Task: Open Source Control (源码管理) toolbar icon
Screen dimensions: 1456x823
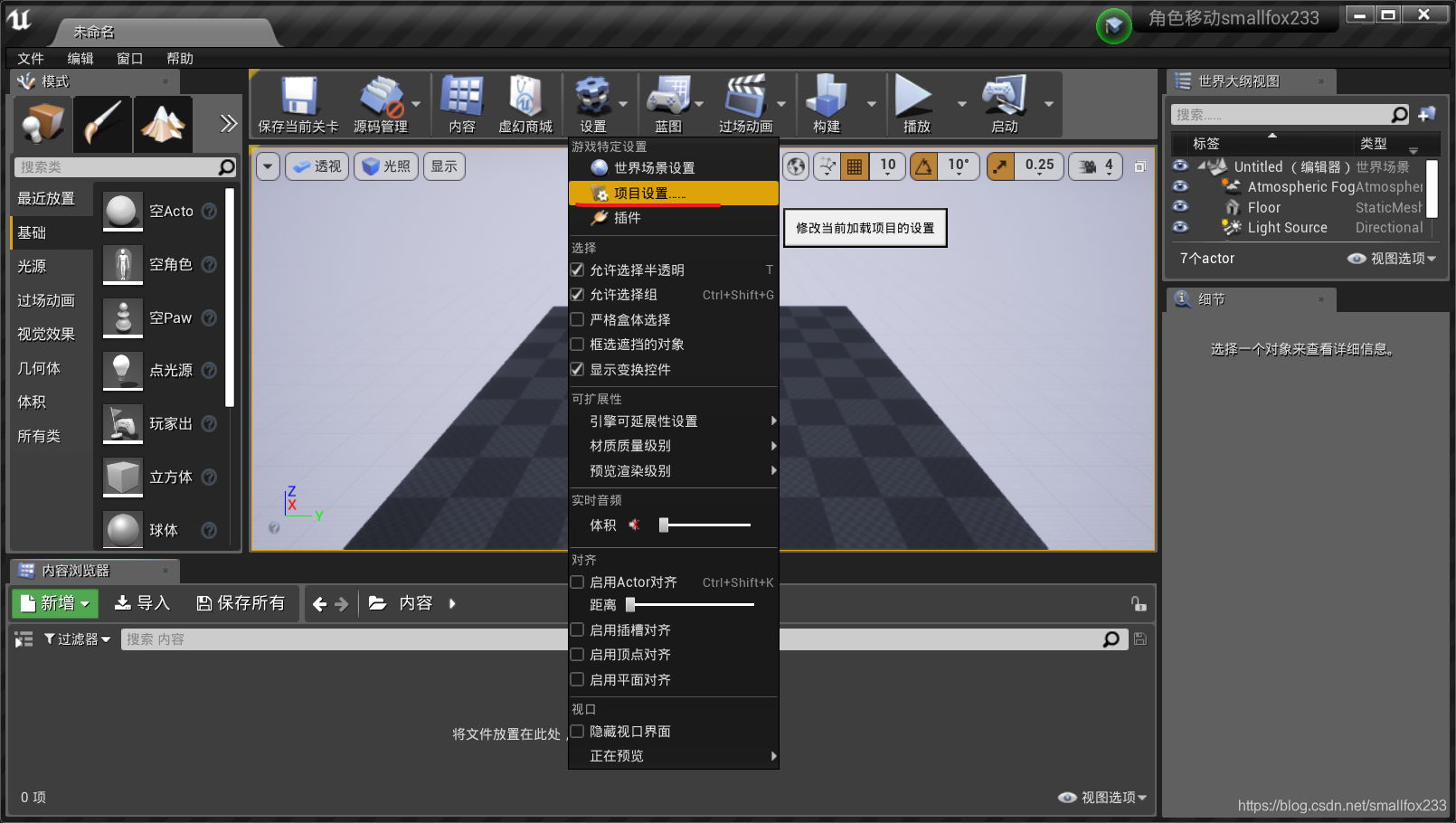Action: (381, 96)
